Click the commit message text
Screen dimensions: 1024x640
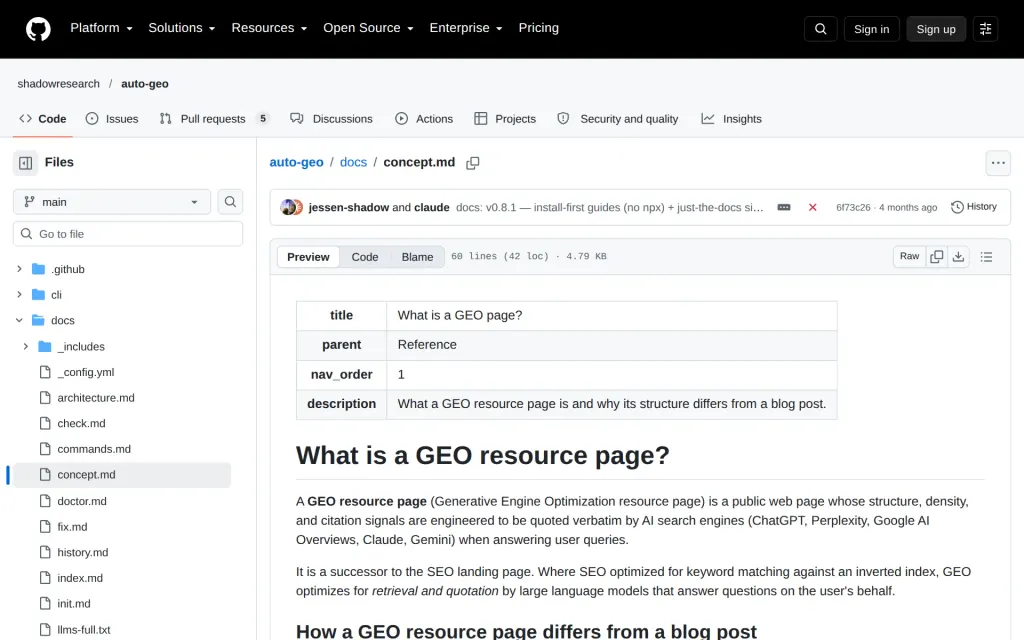click(609, 207)
